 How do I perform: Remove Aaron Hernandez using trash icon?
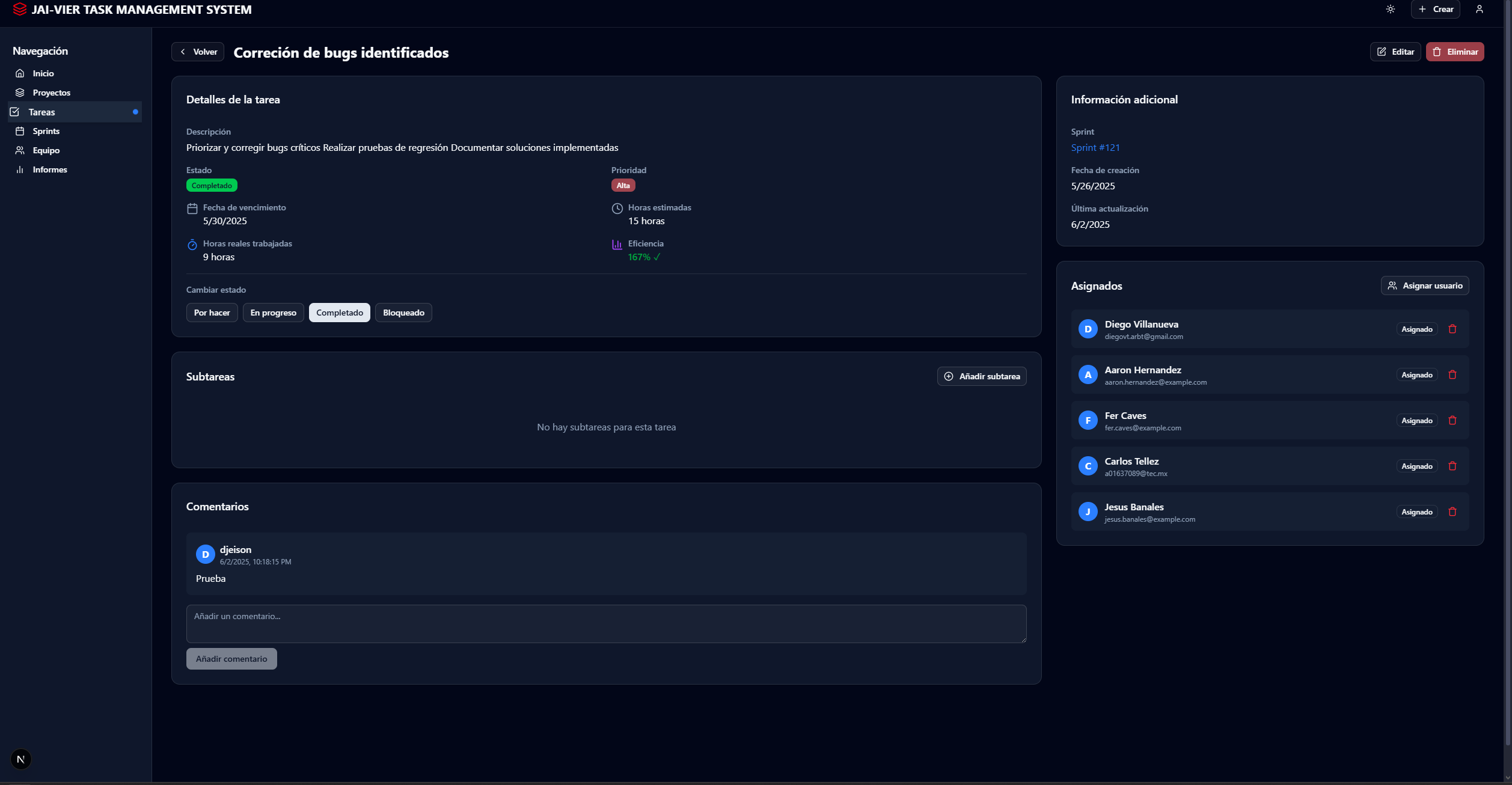pyautogui.click(x=1452, y=374)
